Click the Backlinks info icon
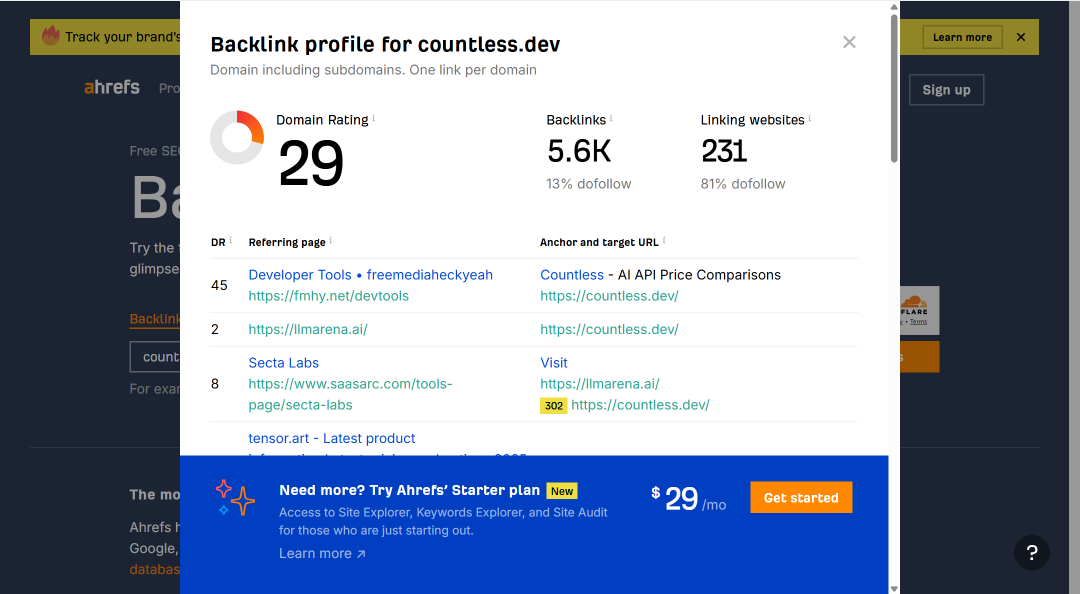Viewport: 1080px width, 594px height. [x=611, y=118]
